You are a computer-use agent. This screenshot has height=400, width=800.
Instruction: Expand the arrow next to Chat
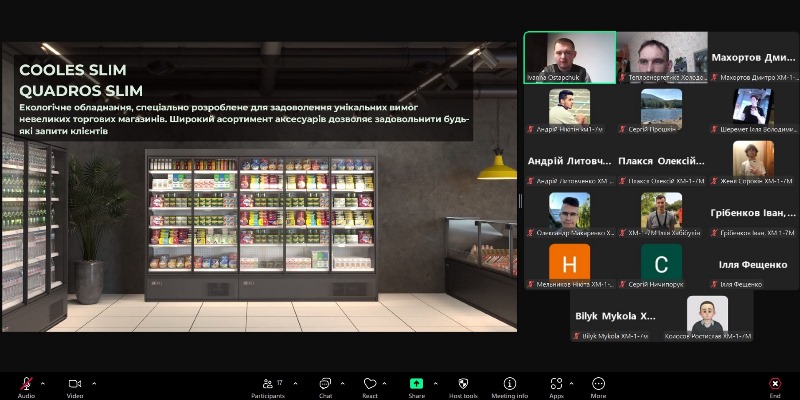tap(342, 383)
